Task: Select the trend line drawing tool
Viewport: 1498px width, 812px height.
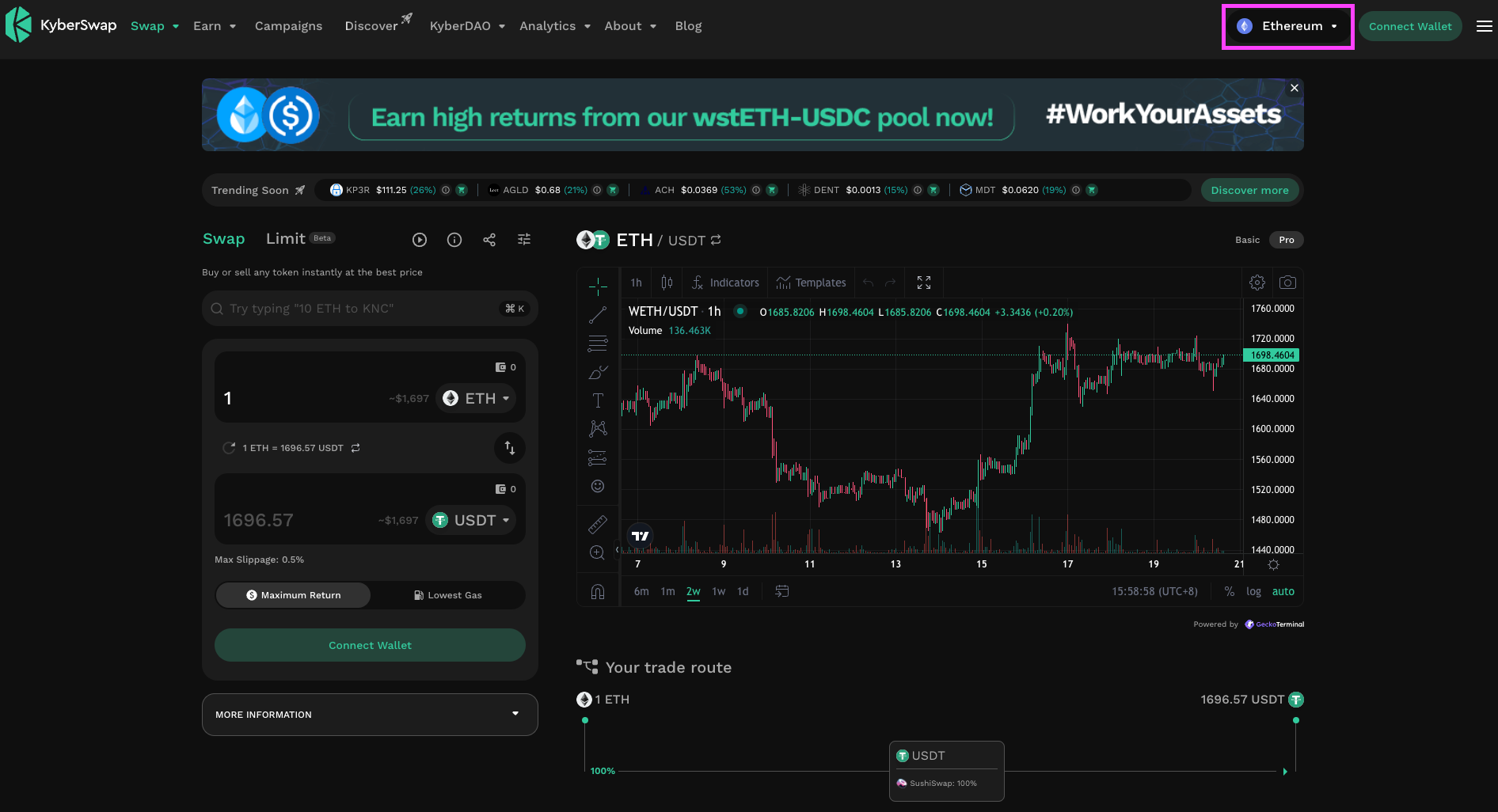Action: point(598,315)
